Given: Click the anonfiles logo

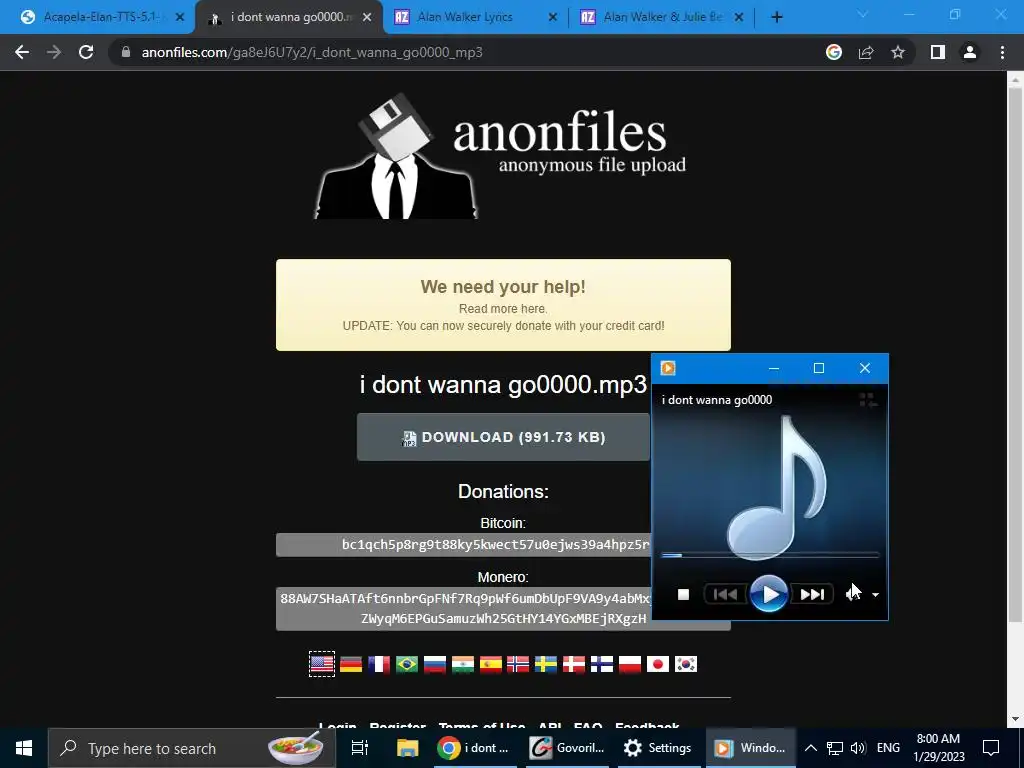Looking at the screenshot, I should pyautogui.click(x=500, y=155).
